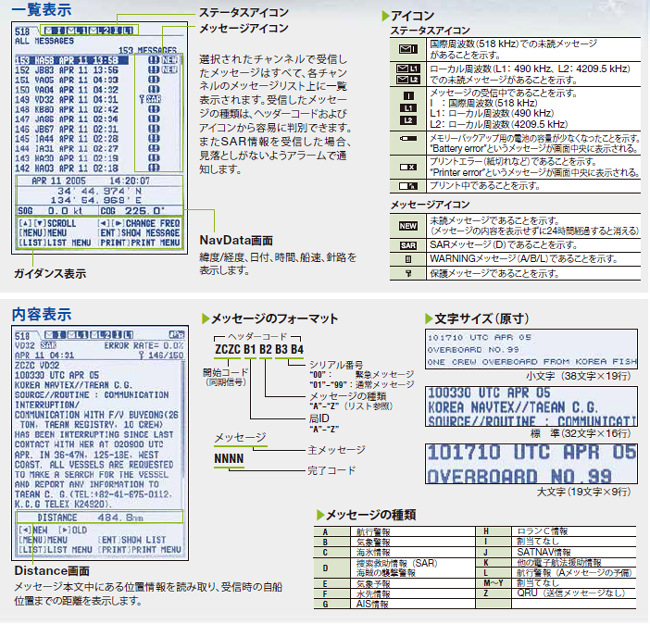The image size is (650, 624).
Task: Click the standard font size sample (32文字×16行)
Action: click(531, 406)
